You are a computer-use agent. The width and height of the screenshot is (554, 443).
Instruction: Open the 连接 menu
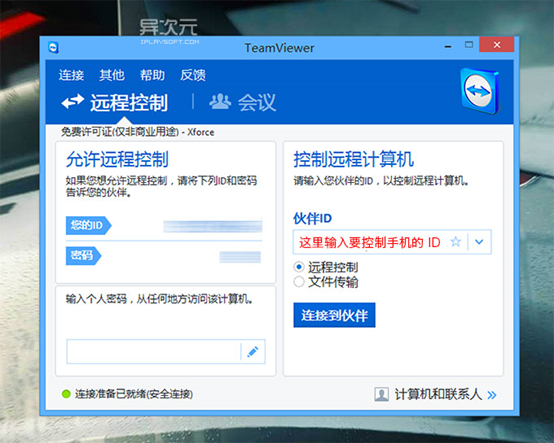click(71, 75)
